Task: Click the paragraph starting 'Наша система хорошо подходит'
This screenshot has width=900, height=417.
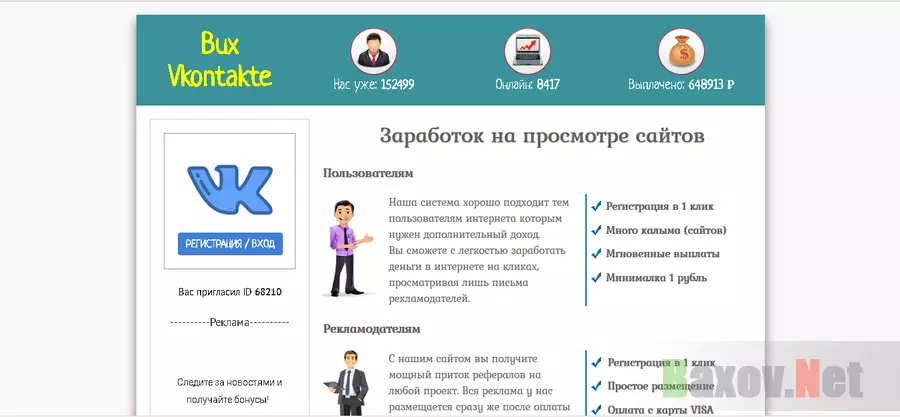Action: pos(479,251)
